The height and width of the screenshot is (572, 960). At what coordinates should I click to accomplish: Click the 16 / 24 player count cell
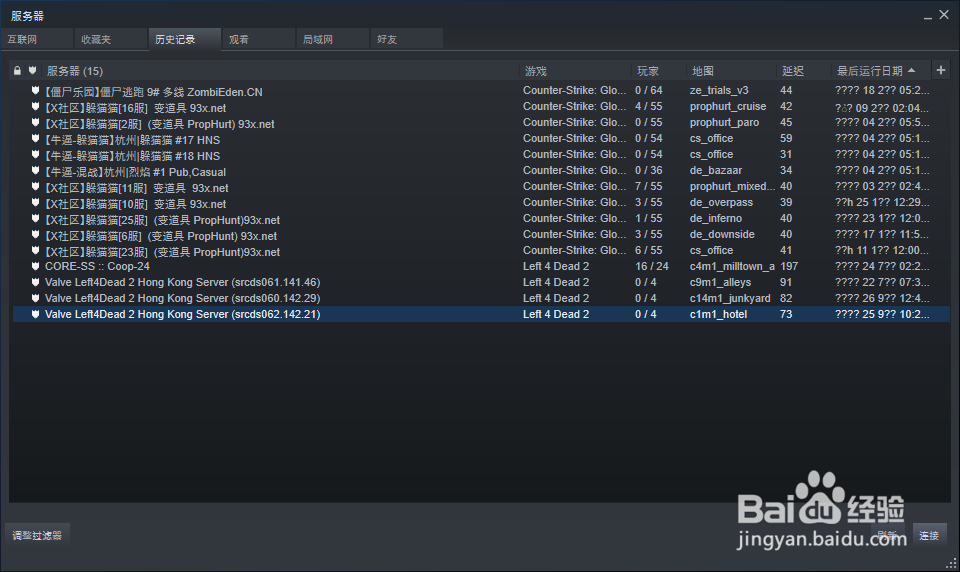coord(652,266)
